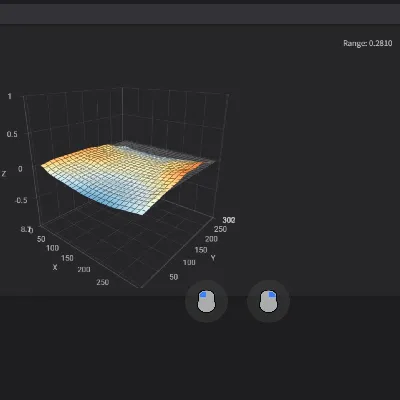Click the Z axis title label
The image size is (400, 400).
click(x=4, y=174)
